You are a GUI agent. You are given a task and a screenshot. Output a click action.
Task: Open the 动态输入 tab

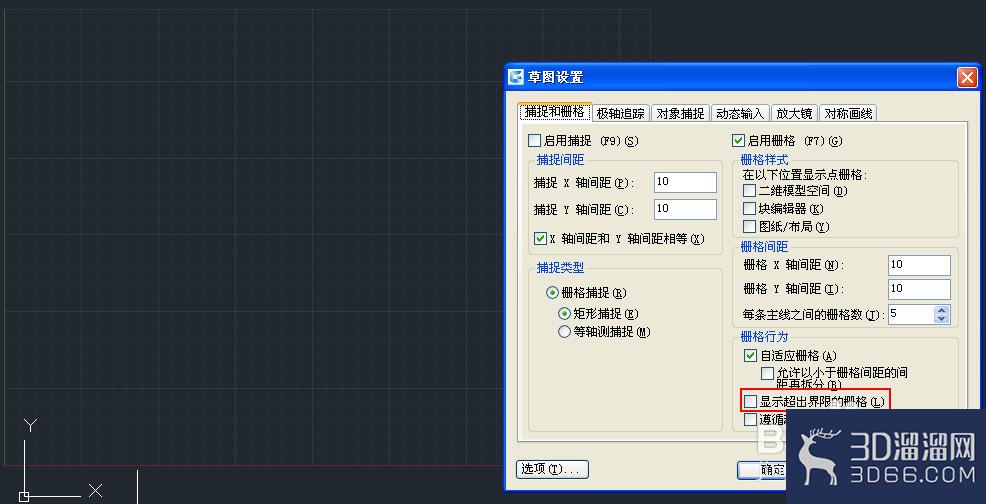(740, 114)
